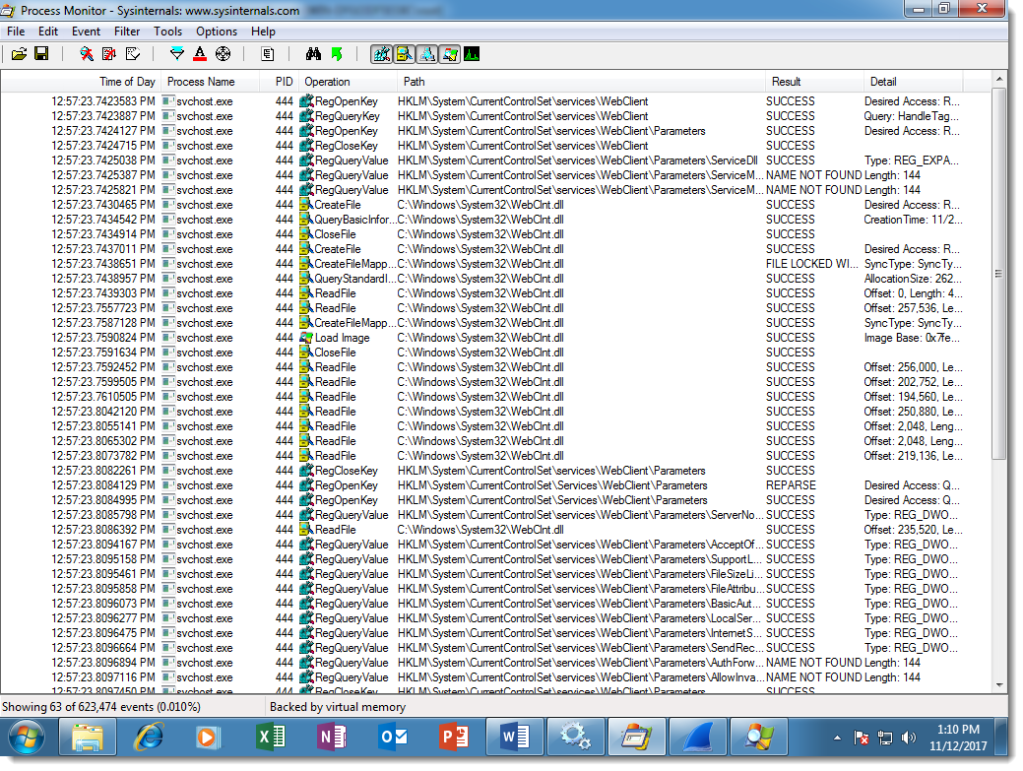Screen dimensions: 1023x771
Task: Toggle the Capture events magnifier button
Action: click(x=87, y=54)
